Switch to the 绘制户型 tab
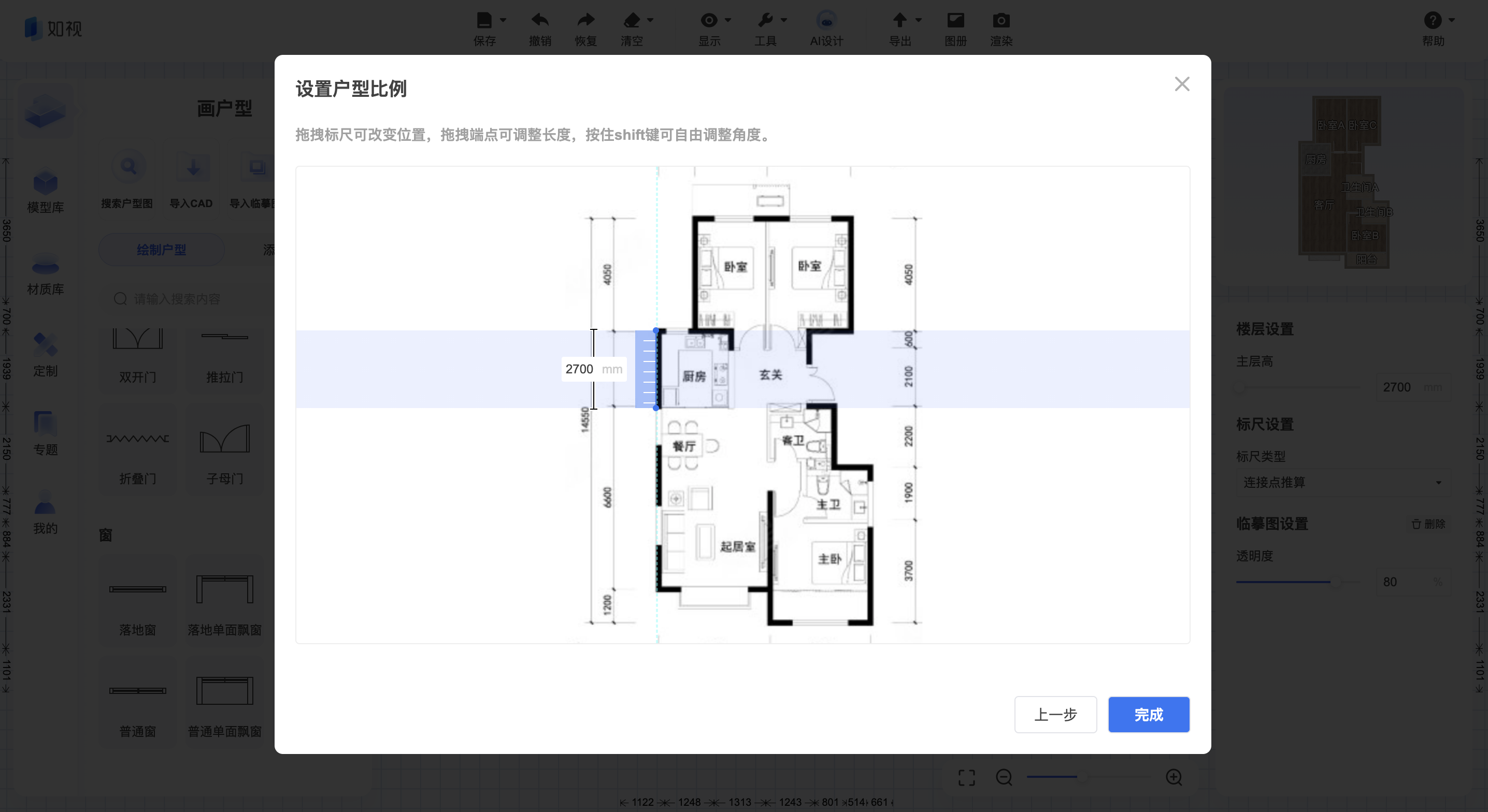Screen dimensions: 1488x812 coord(161,250)
